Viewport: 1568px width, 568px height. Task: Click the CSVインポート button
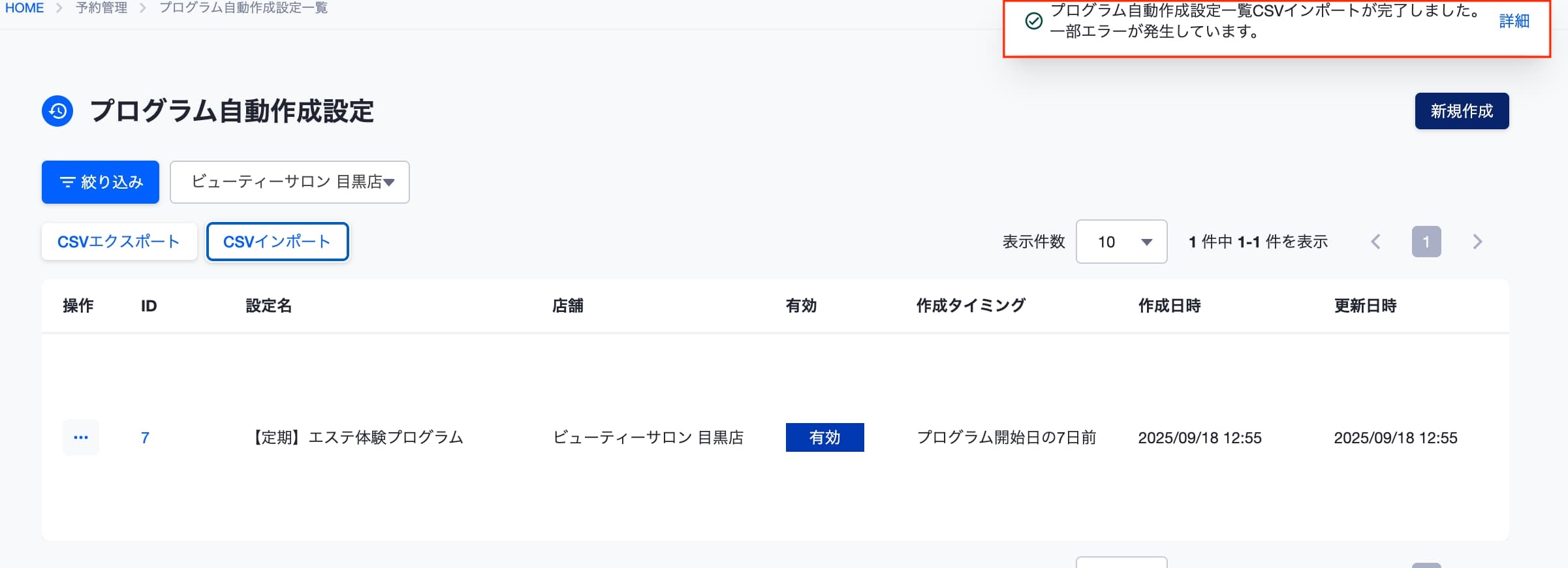(x=277, y=242)
